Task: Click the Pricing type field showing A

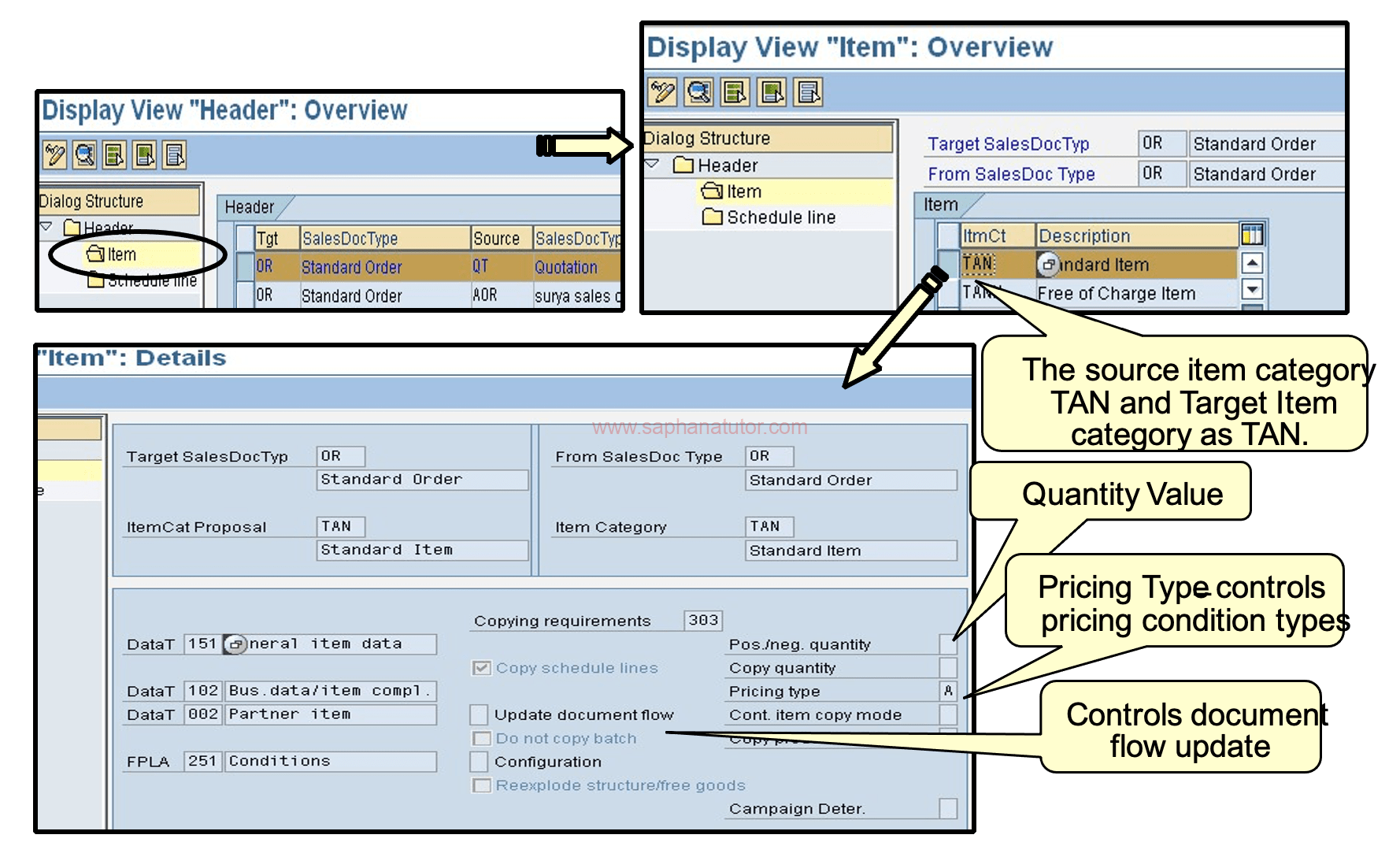Action: click(x=948, y=691)
